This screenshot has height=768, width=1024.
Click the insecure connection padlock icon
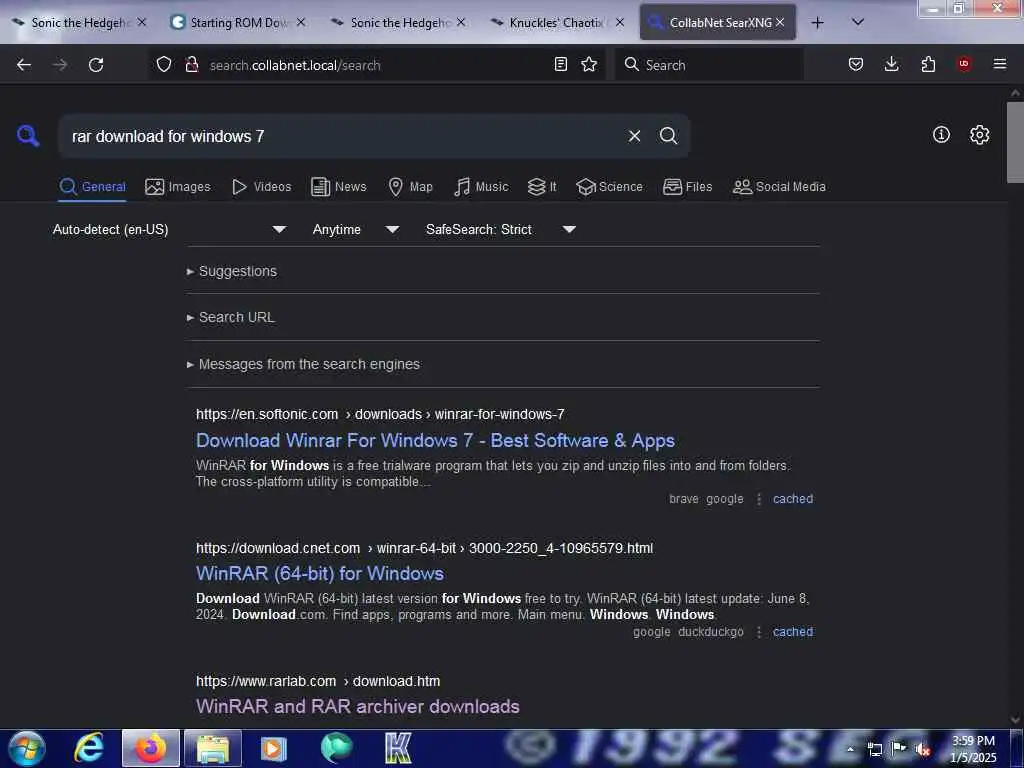(x=192, y=64)
